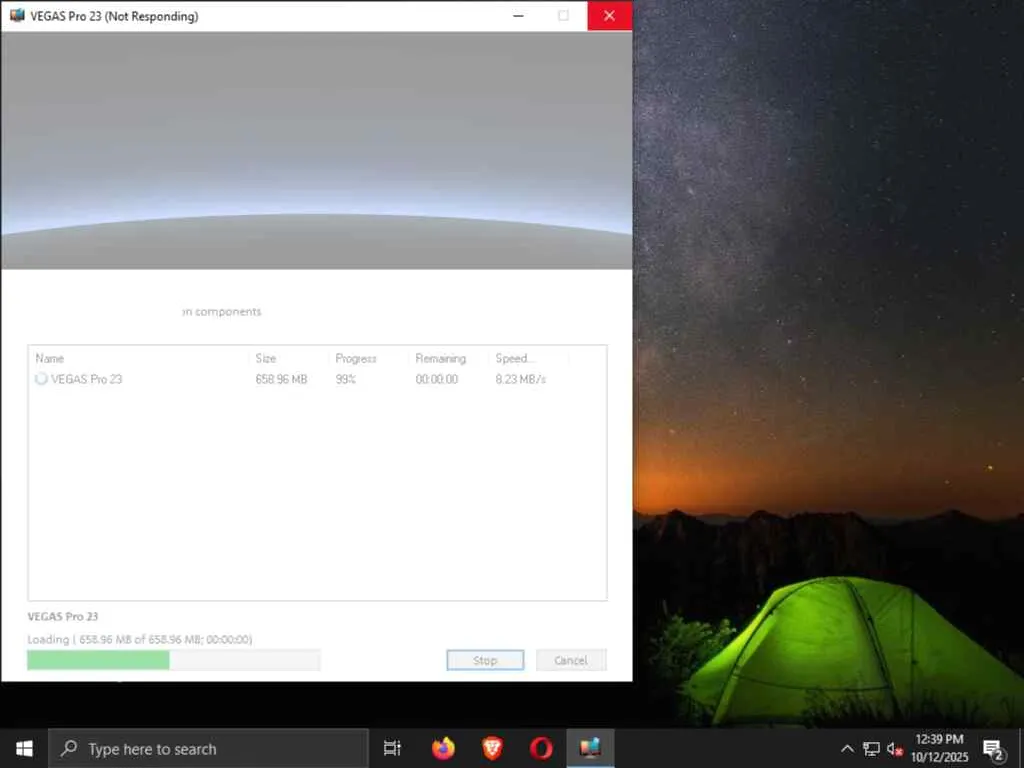
Task: Click the Cancel button in installer
Action: (x=571, y=660)
